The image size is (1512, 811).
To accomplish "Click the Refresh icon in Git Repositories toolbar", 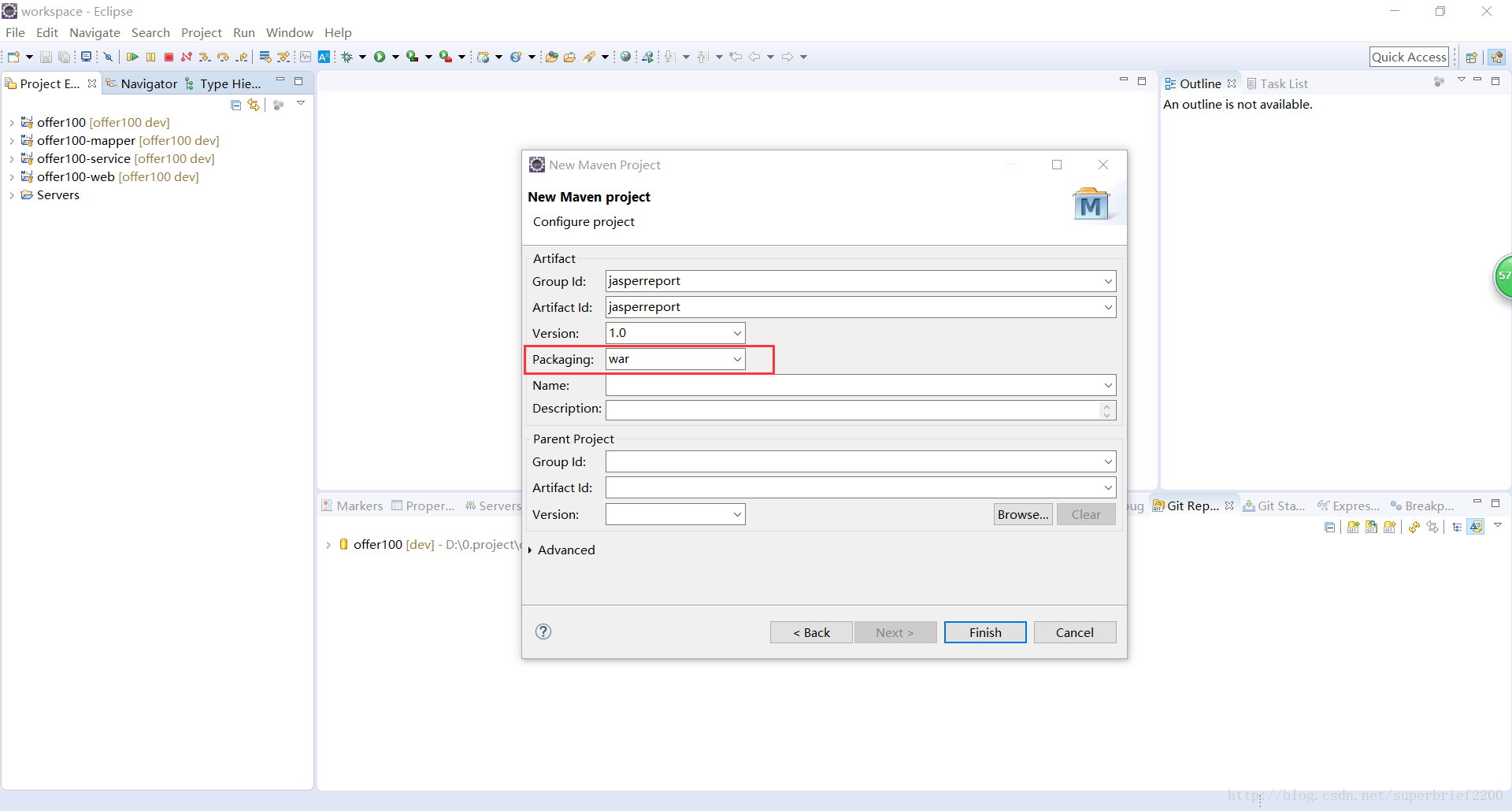I will click(1414, 527).
